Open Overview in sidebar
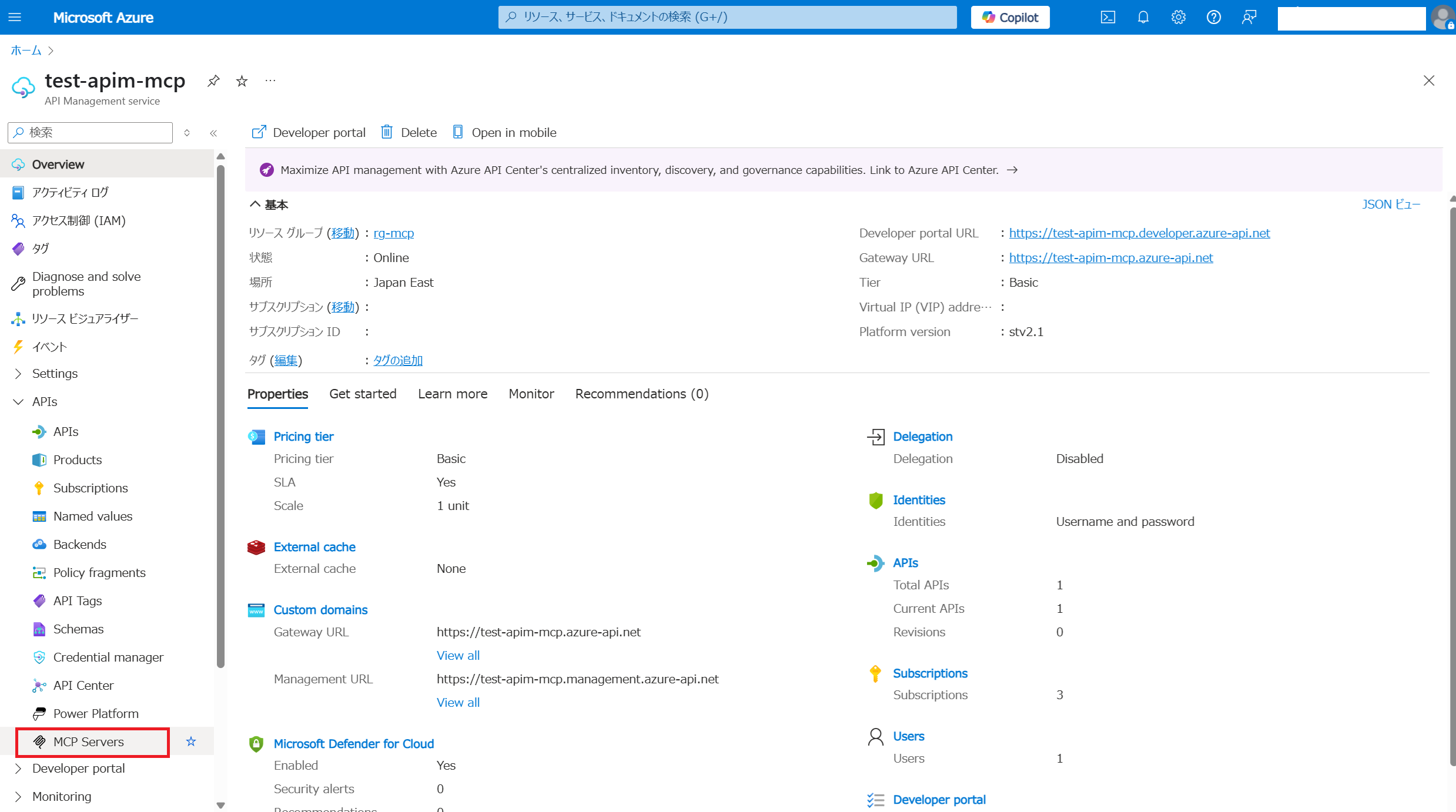Image resolution: width=1456 pixels, height=812 pixels. (x=107, y=164)
